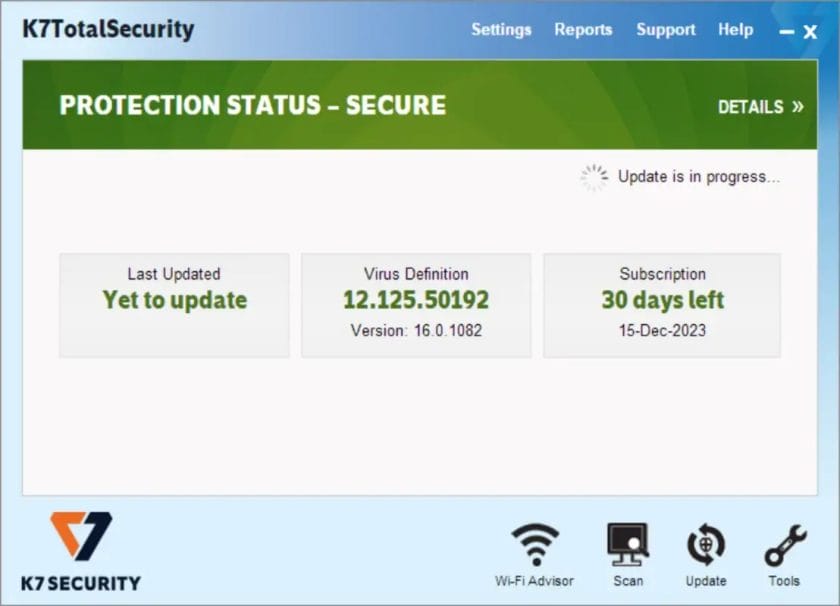
Task: Expand protection details via DETAILS chevron
Action: pyautogui.click(x=762, y=106)
